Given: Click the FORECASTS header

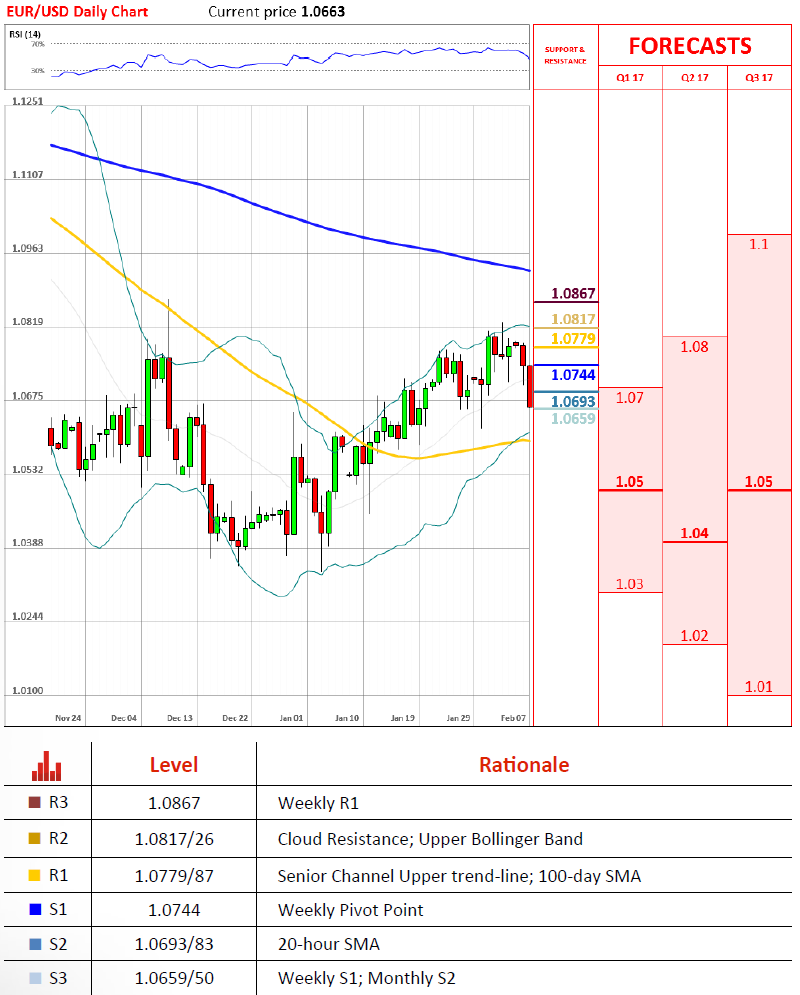Looking at the screenshot, I should tap(690, 46).
